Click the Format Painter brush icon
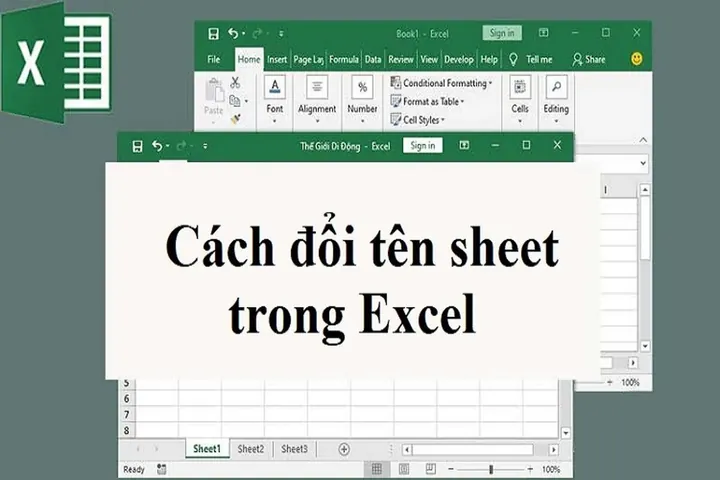Viewport: 720px width, 480px height. click(x=236, y=119)
